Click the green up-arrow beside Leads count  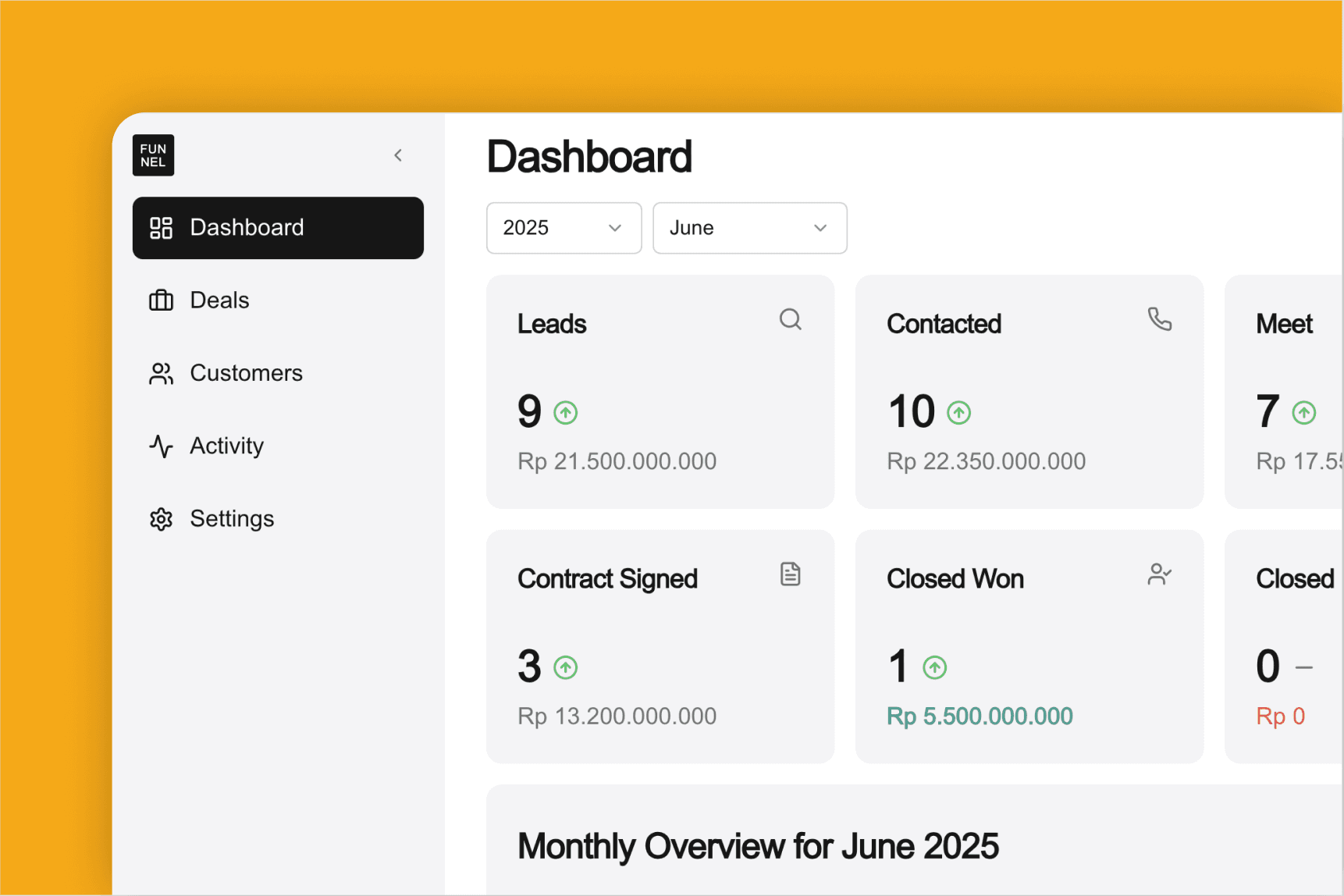click(x=565, y=412)
